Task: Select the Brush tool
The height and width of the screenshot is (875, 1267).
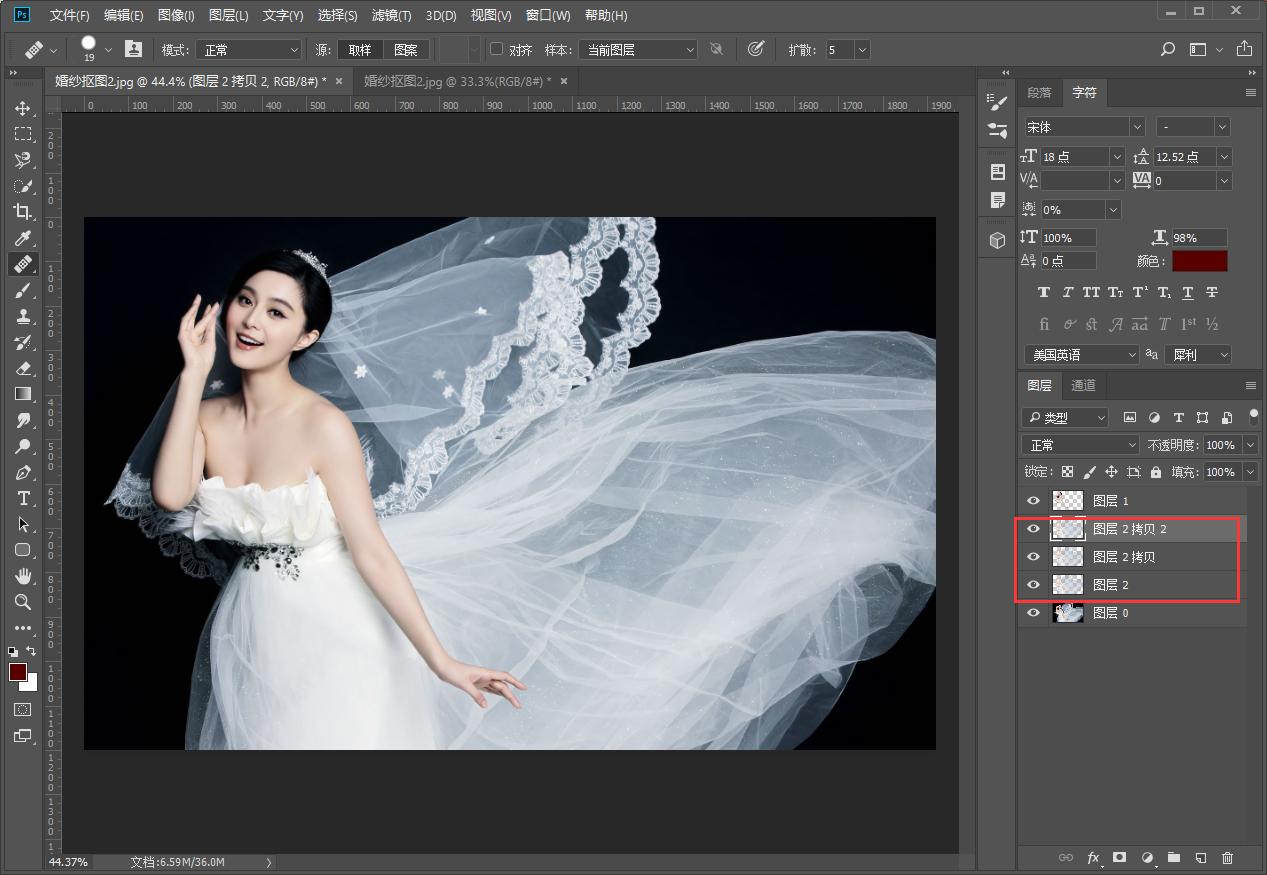Action: [22, 290]
